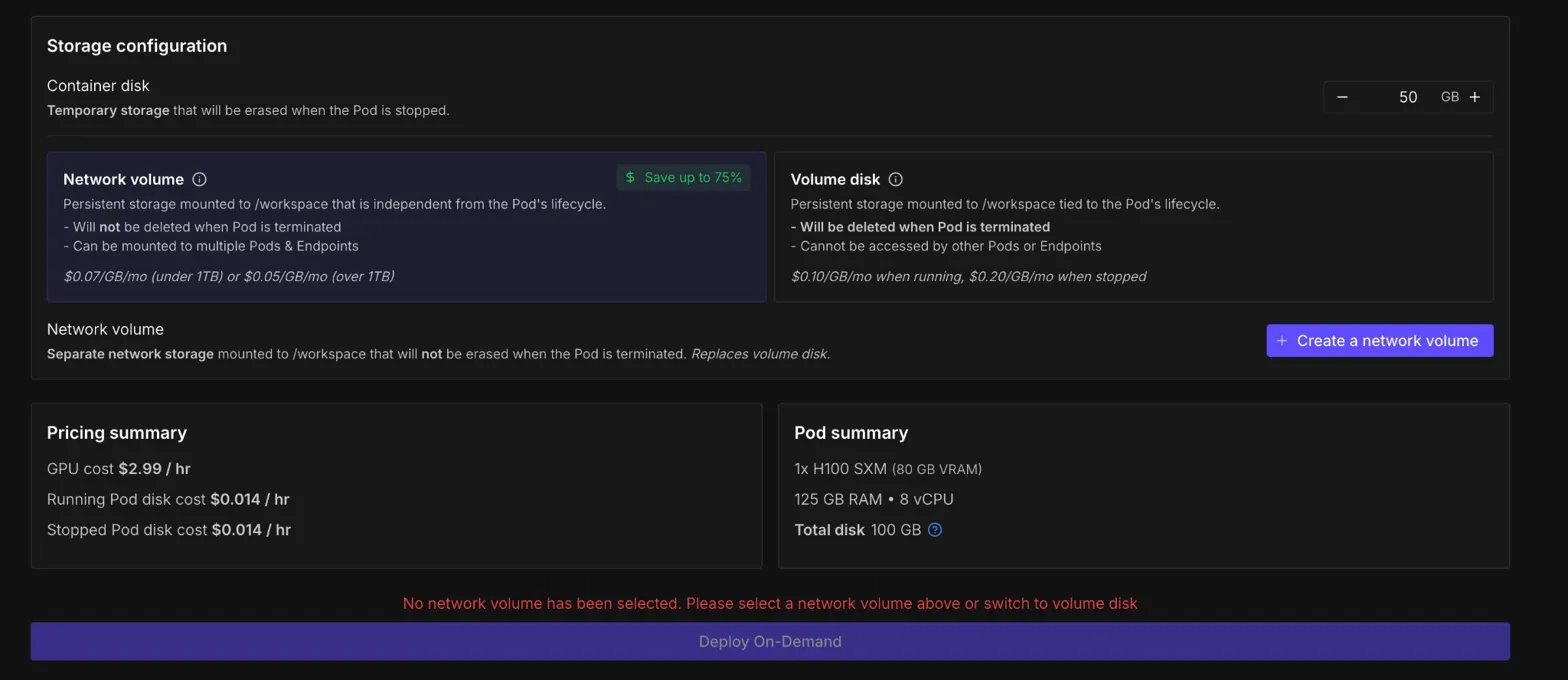1568x680 pixels.
Task: Click the GB unit label beside disk size
Action: coord(1450,97)
